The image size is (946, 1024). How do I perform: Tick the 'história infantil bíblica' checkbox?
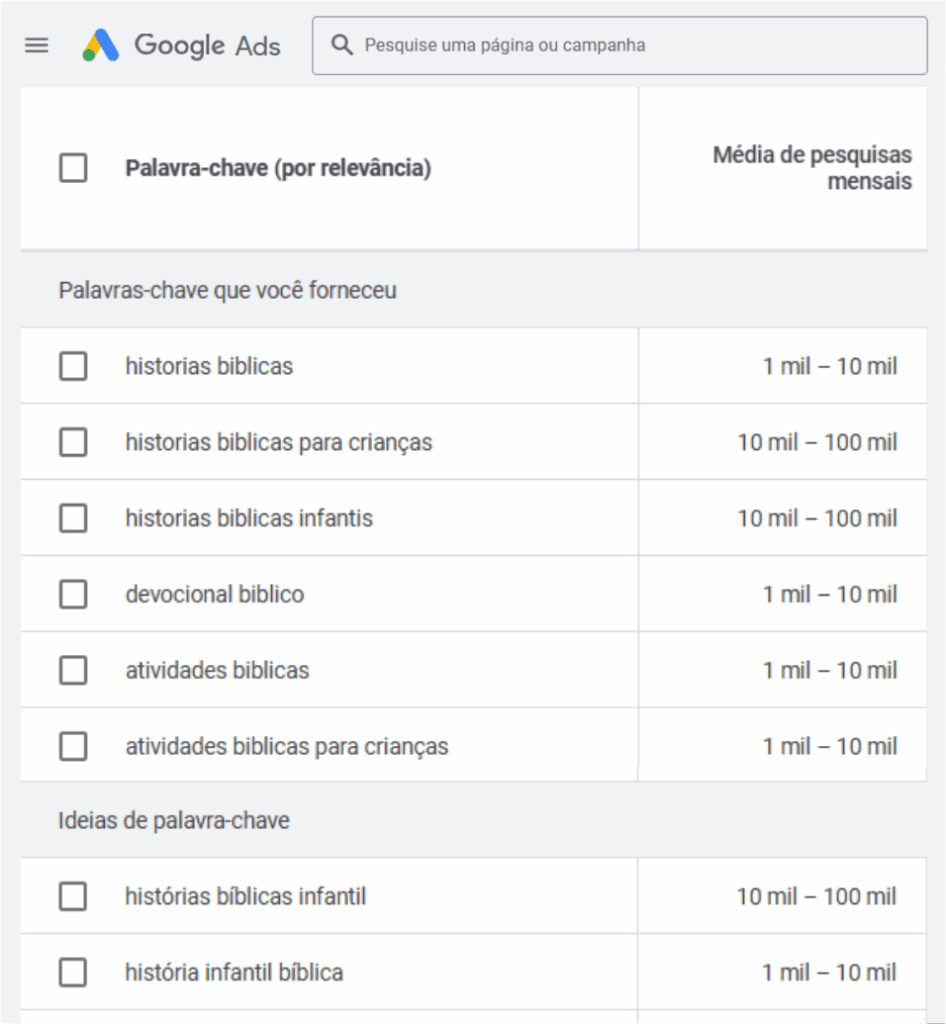click(73, 972)
